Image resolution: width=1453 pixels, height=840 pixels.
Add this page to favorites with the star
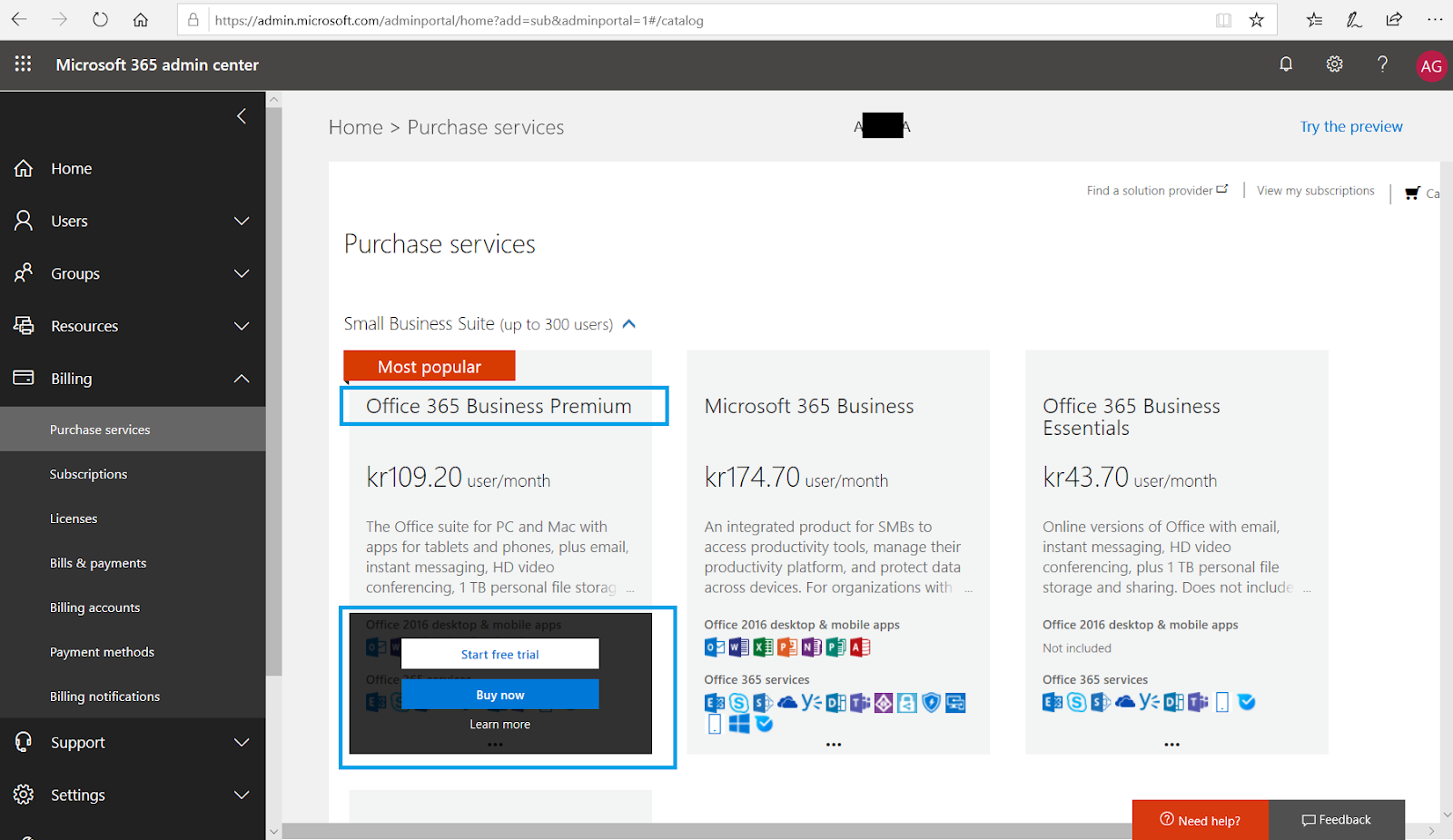tap(1256, 20)
